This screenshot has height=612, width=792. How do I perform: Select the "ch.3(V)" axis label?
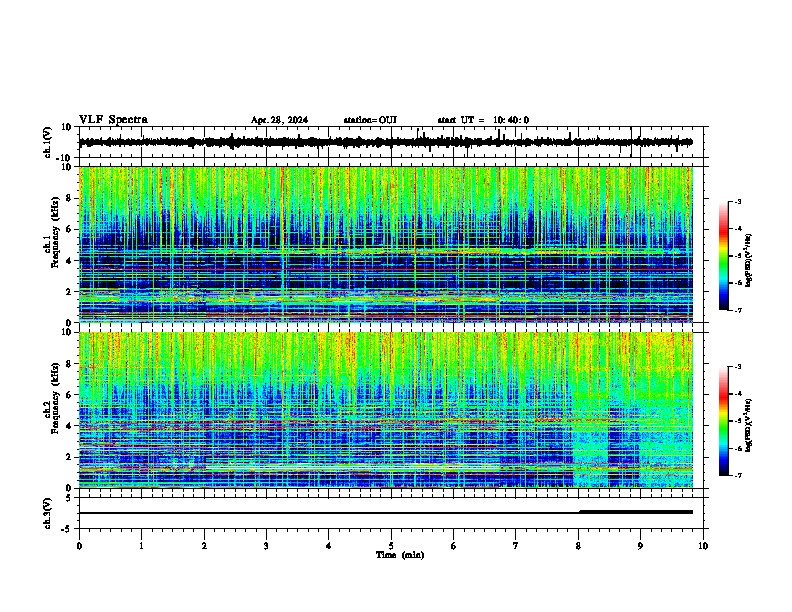48,514
